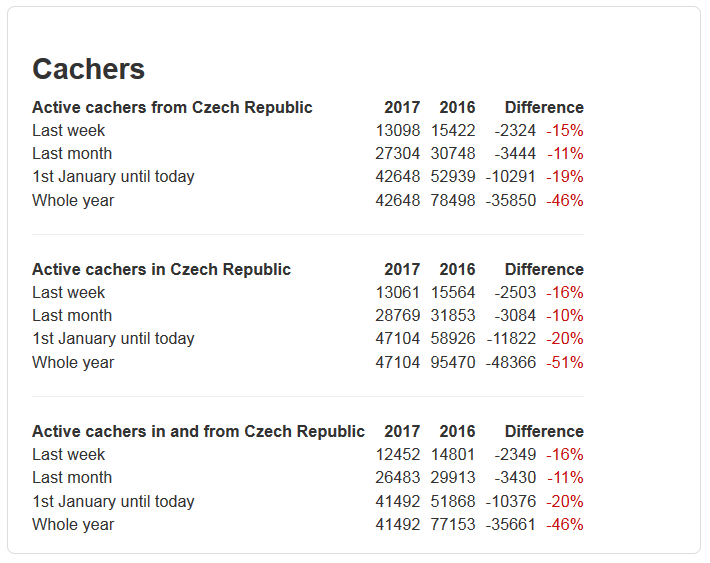Viewport: 710px width, 563px height.
Task: Click '1st January until today' in third table
Action: 113,501
